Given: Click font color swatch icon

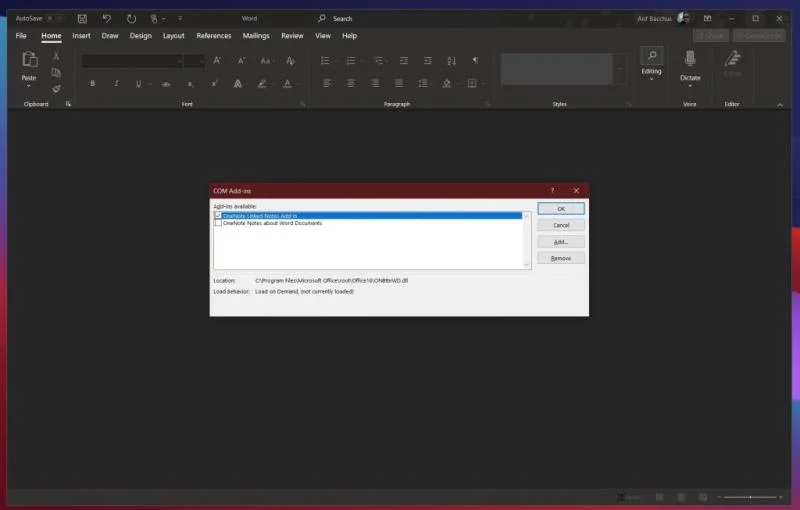Looking at the screenshot, I should [288, 84].
